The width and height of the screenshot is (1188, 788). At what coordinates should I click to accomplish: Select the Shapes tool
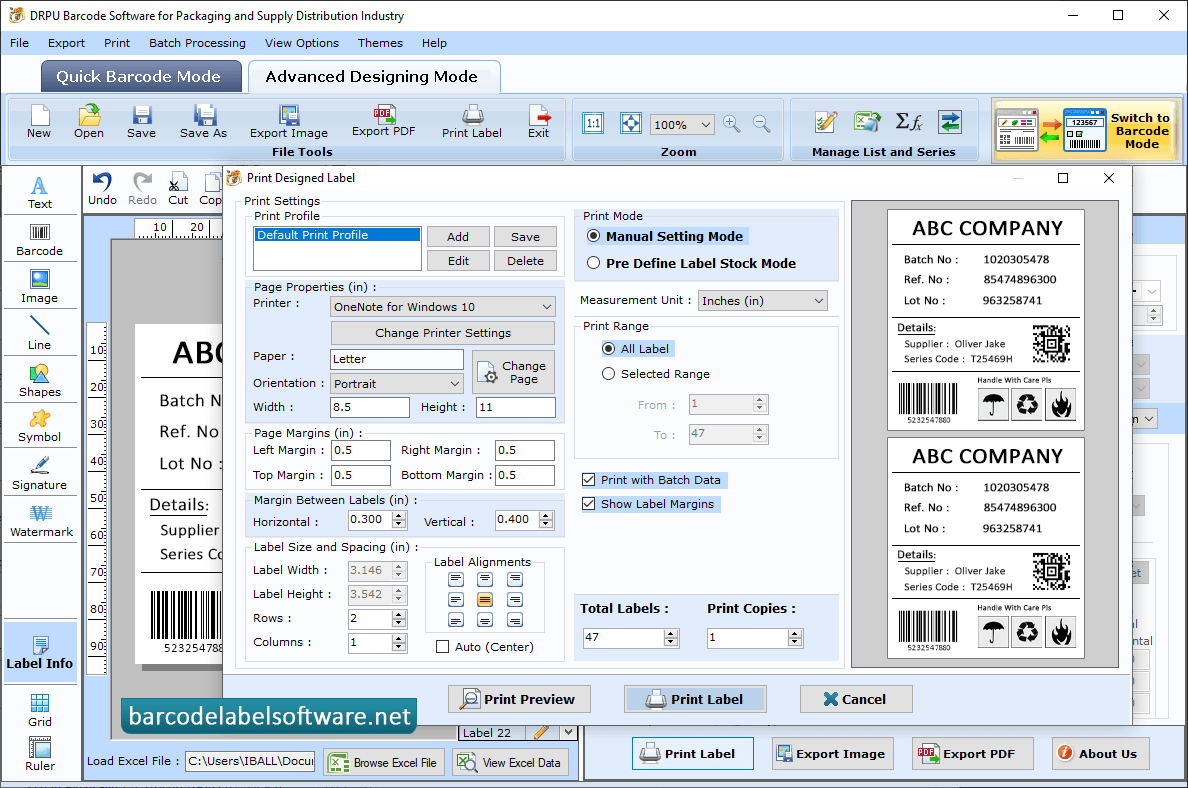coord(39,380)
